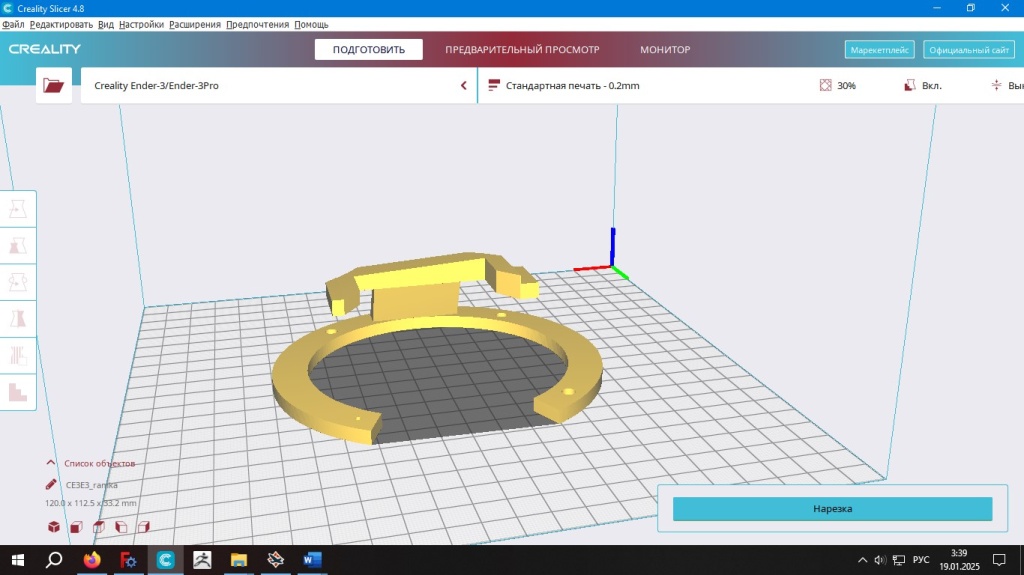Open per-model settings tool in left toolbar
Screen dimensions: 1024x575
tap(18, 355)
